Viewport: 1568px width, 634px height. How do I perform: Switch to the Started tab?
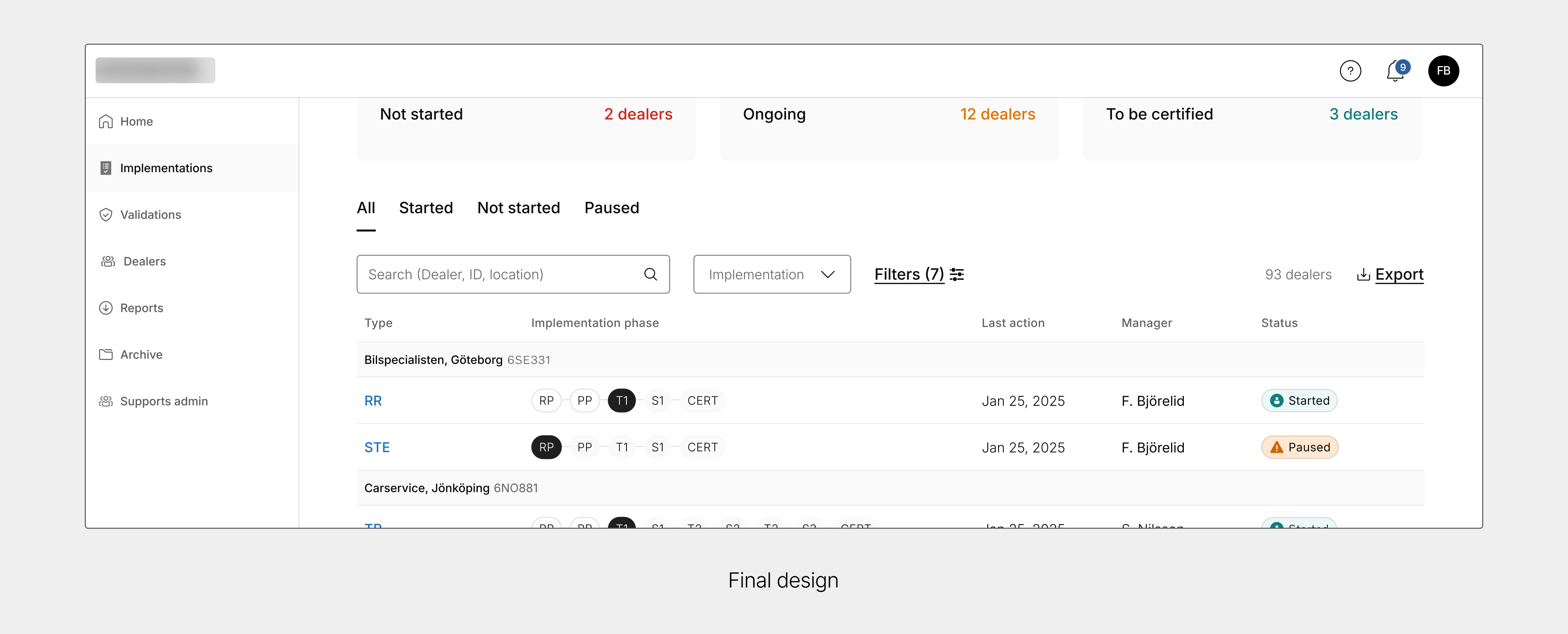pos(426,208)
